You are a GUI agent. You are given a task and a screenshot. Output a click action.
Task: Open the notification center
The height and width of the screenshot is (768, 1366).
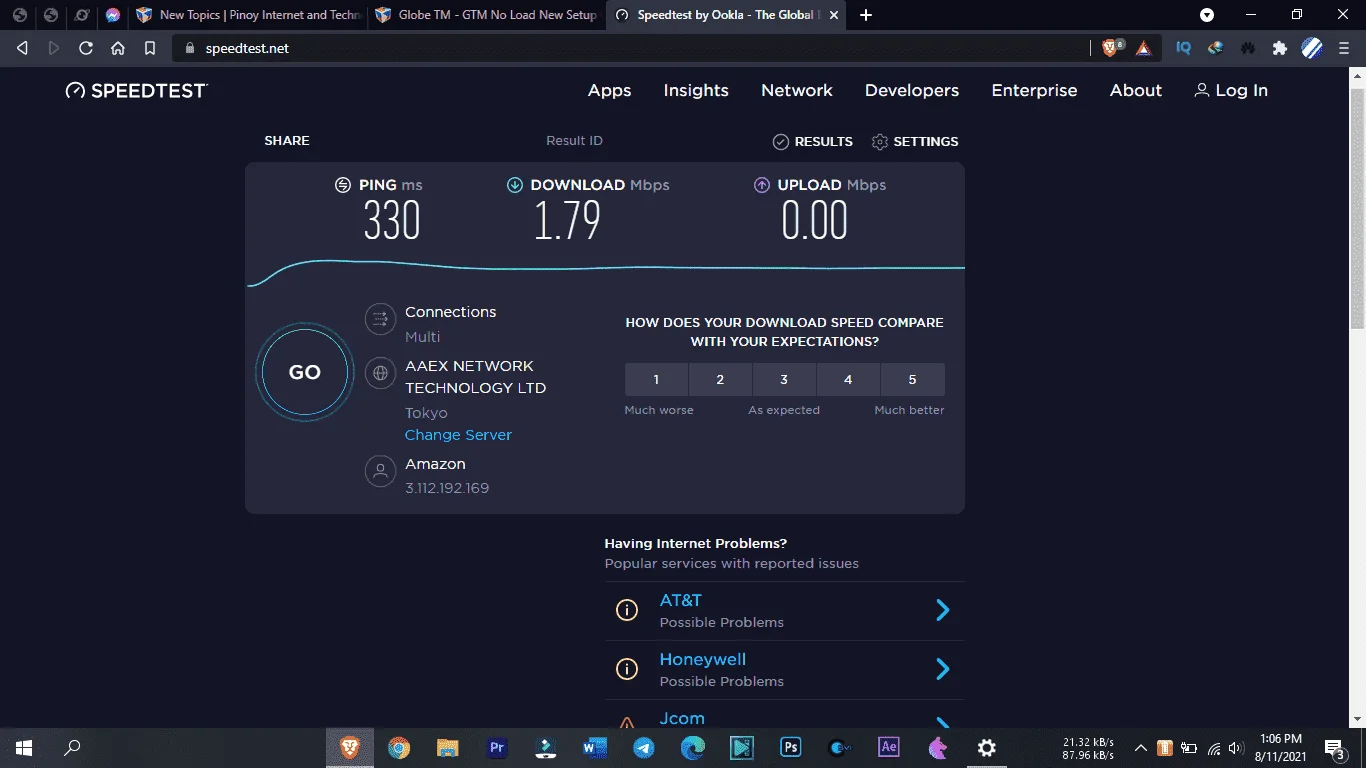(x=1334, y=748)
